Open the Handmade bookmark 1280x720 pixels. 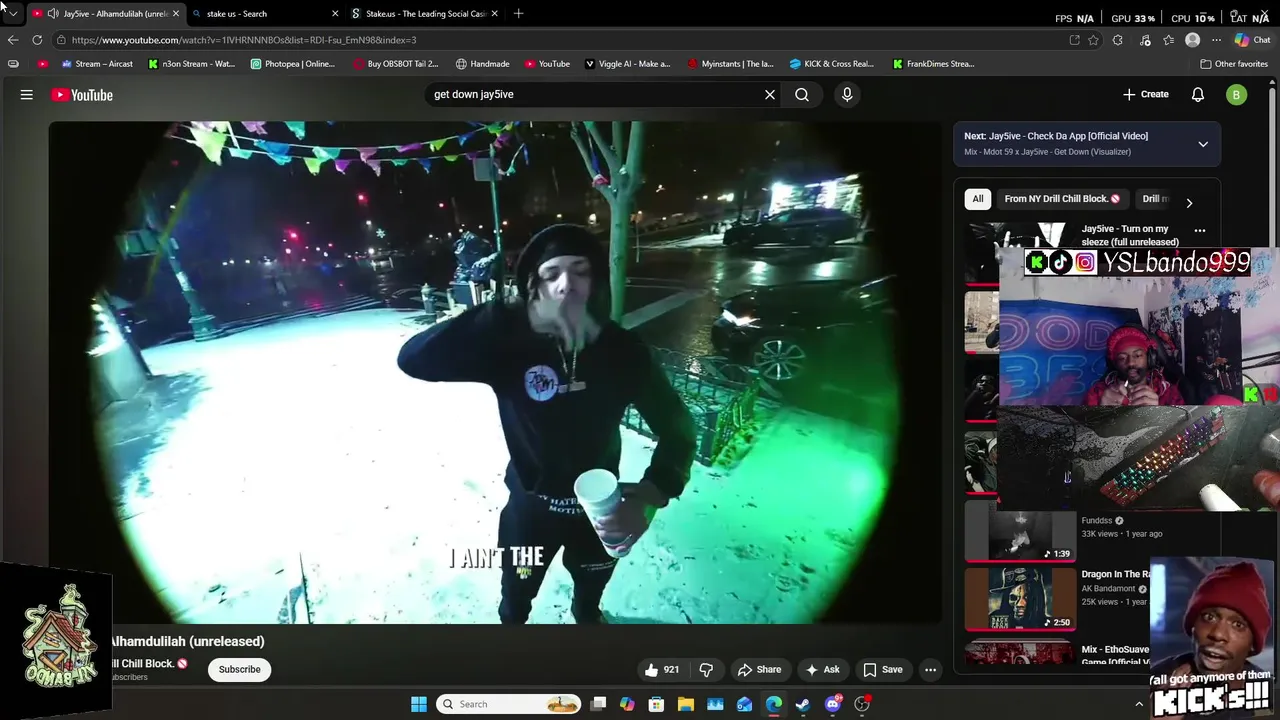click(x=482, y=64)
